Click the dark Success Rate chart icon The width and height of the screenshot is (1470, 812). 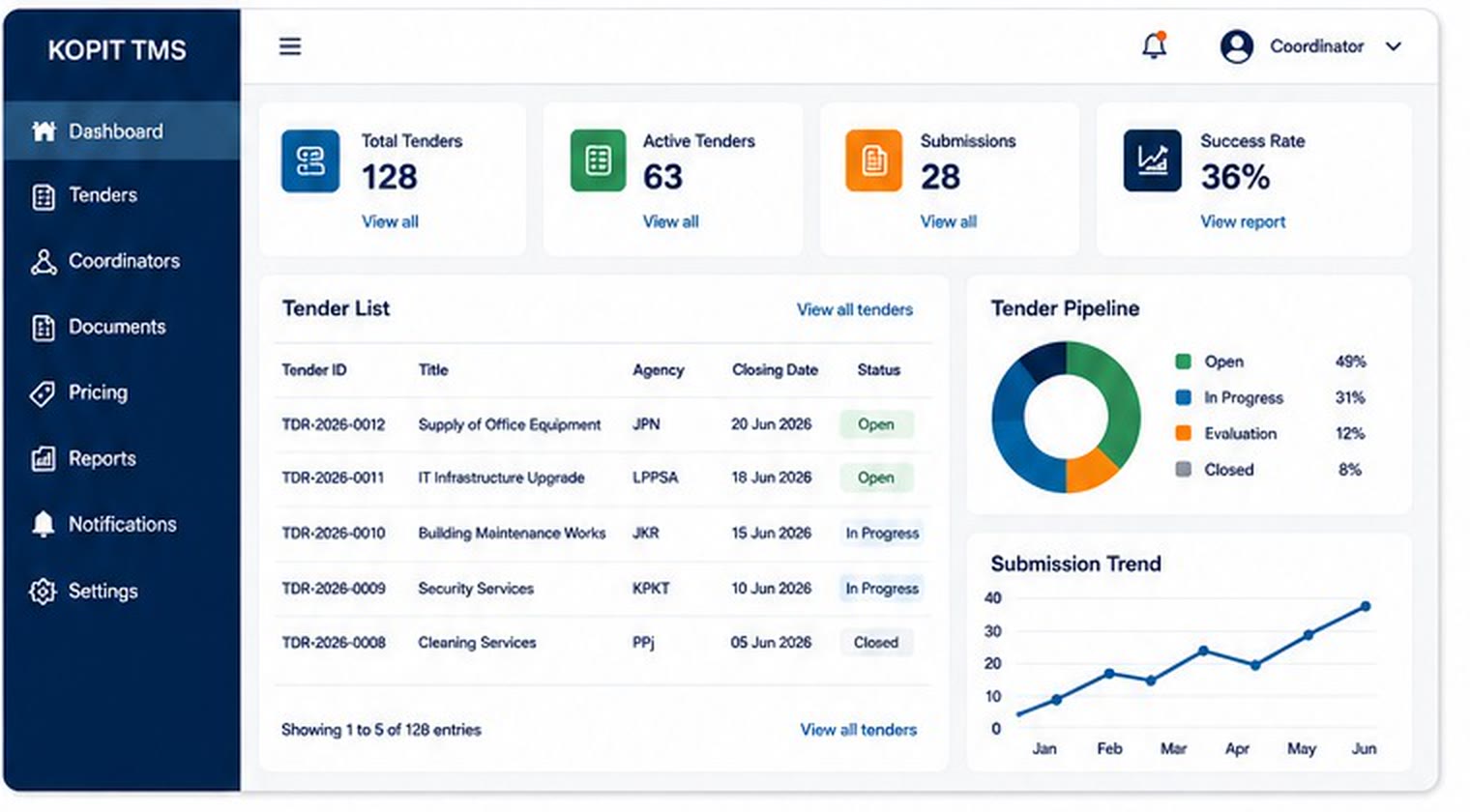(x=1153, y=160)
